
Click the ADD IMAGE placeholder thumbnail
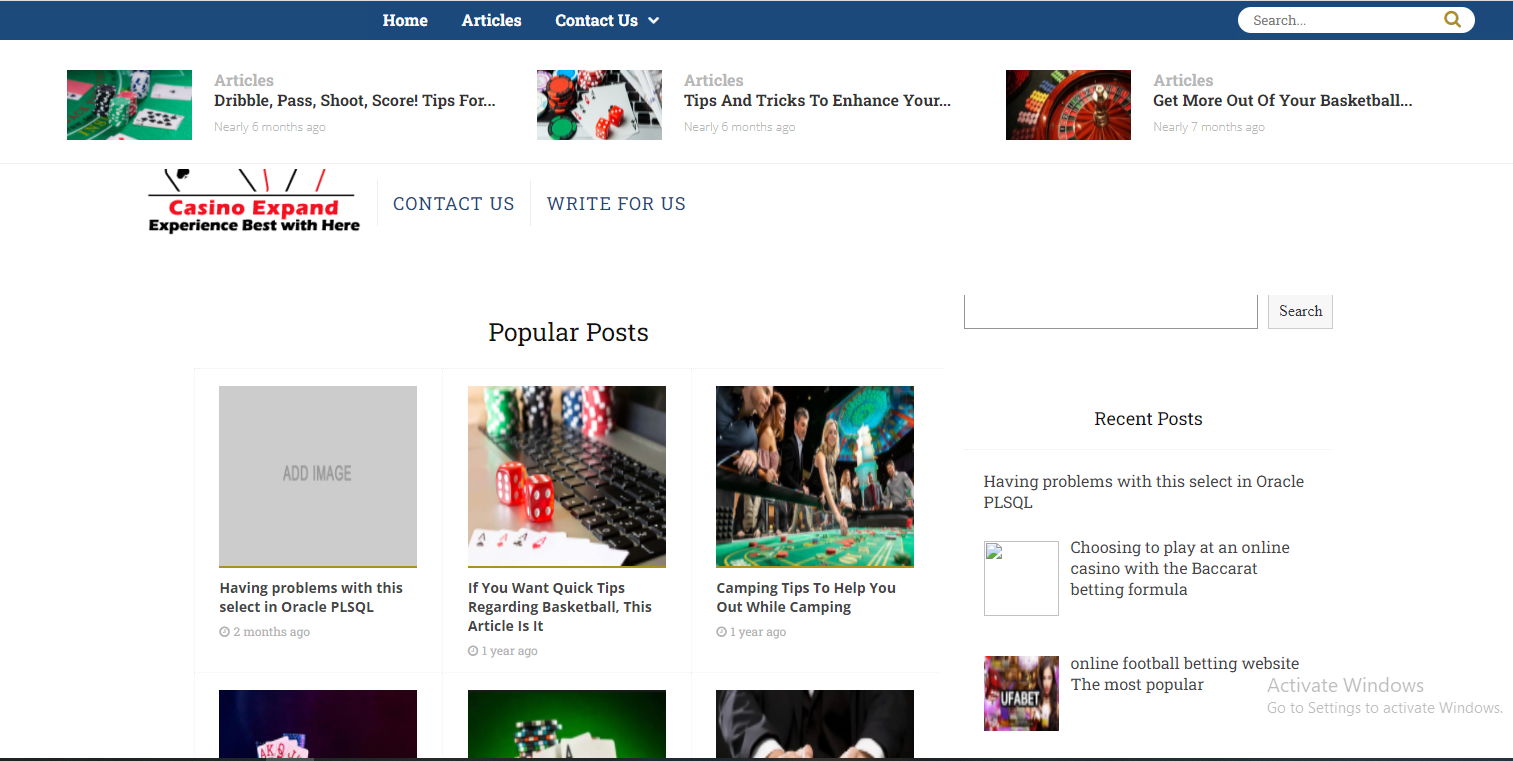point(318,476)
